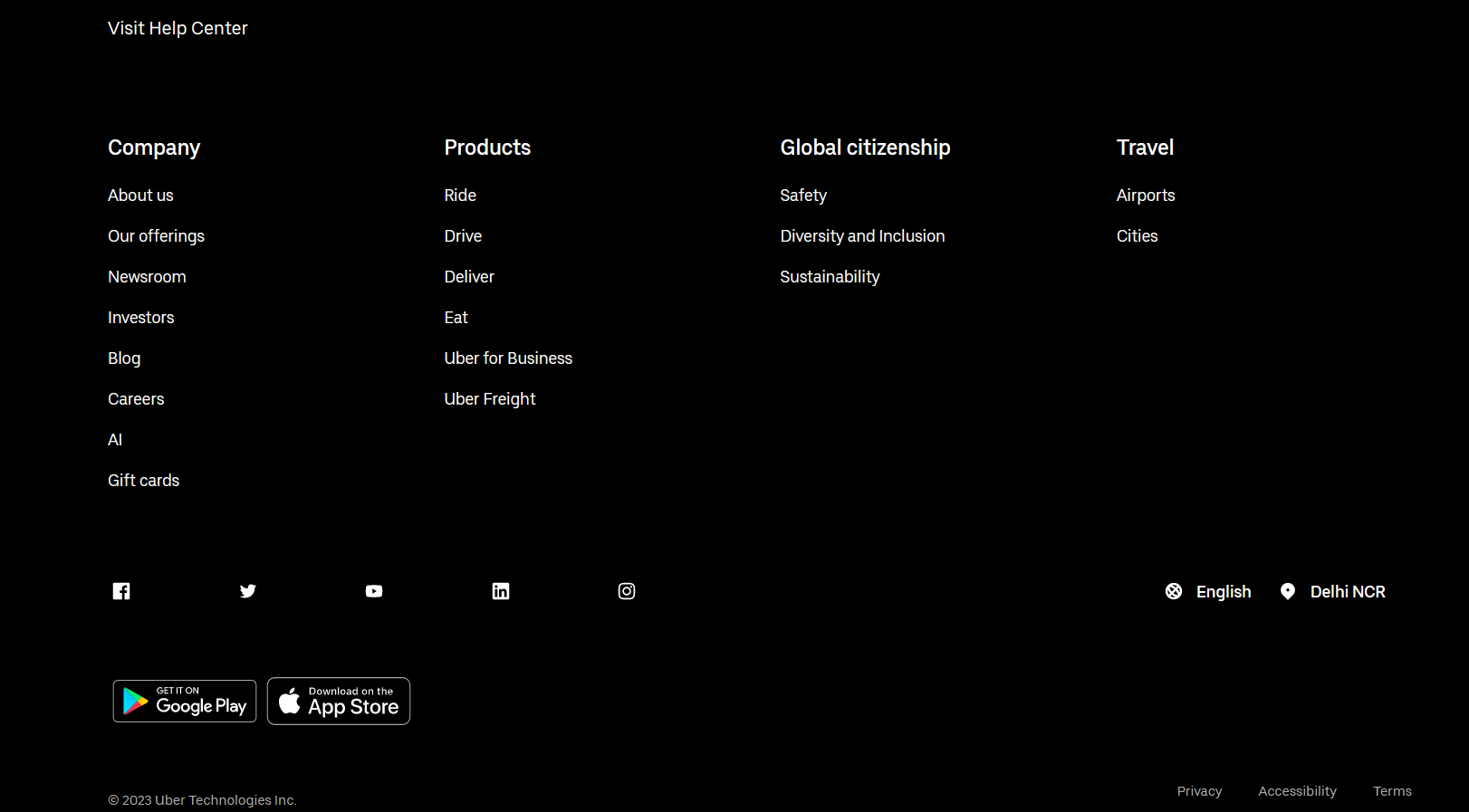The height and width of the screenshot is (812, 1469).
Task: Tap the Get it on Google Play badge
Action: (185, 702)
